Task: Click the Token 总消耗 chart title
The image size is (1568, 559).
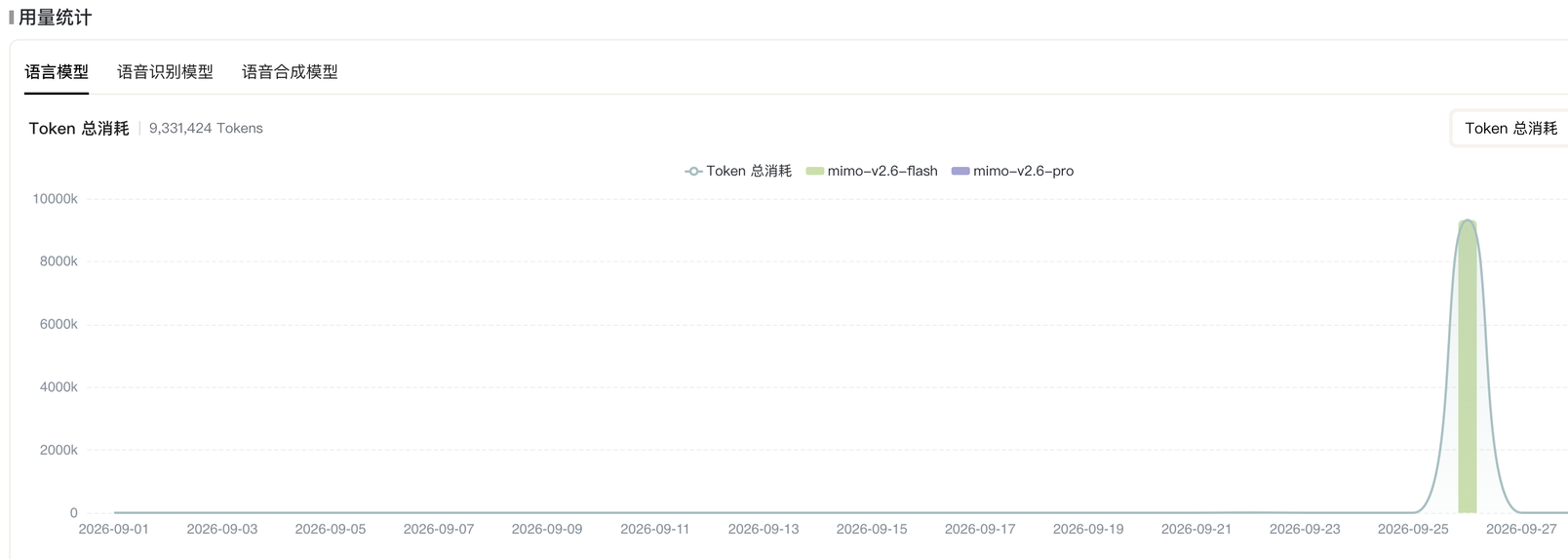Action: pos(79,128)
